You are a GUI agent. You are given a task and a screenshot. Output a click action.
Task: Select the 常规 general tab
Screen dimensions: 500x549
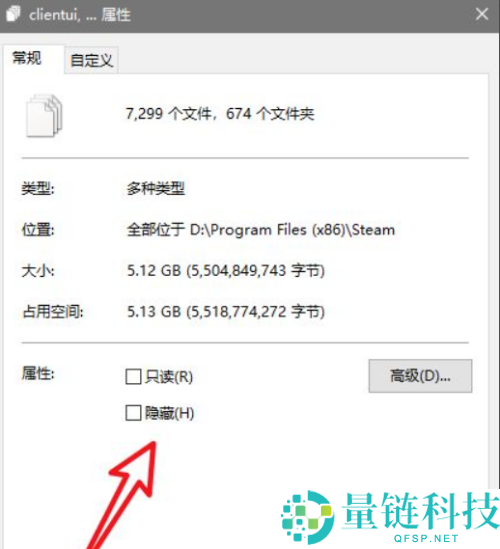tap(27, 58)
